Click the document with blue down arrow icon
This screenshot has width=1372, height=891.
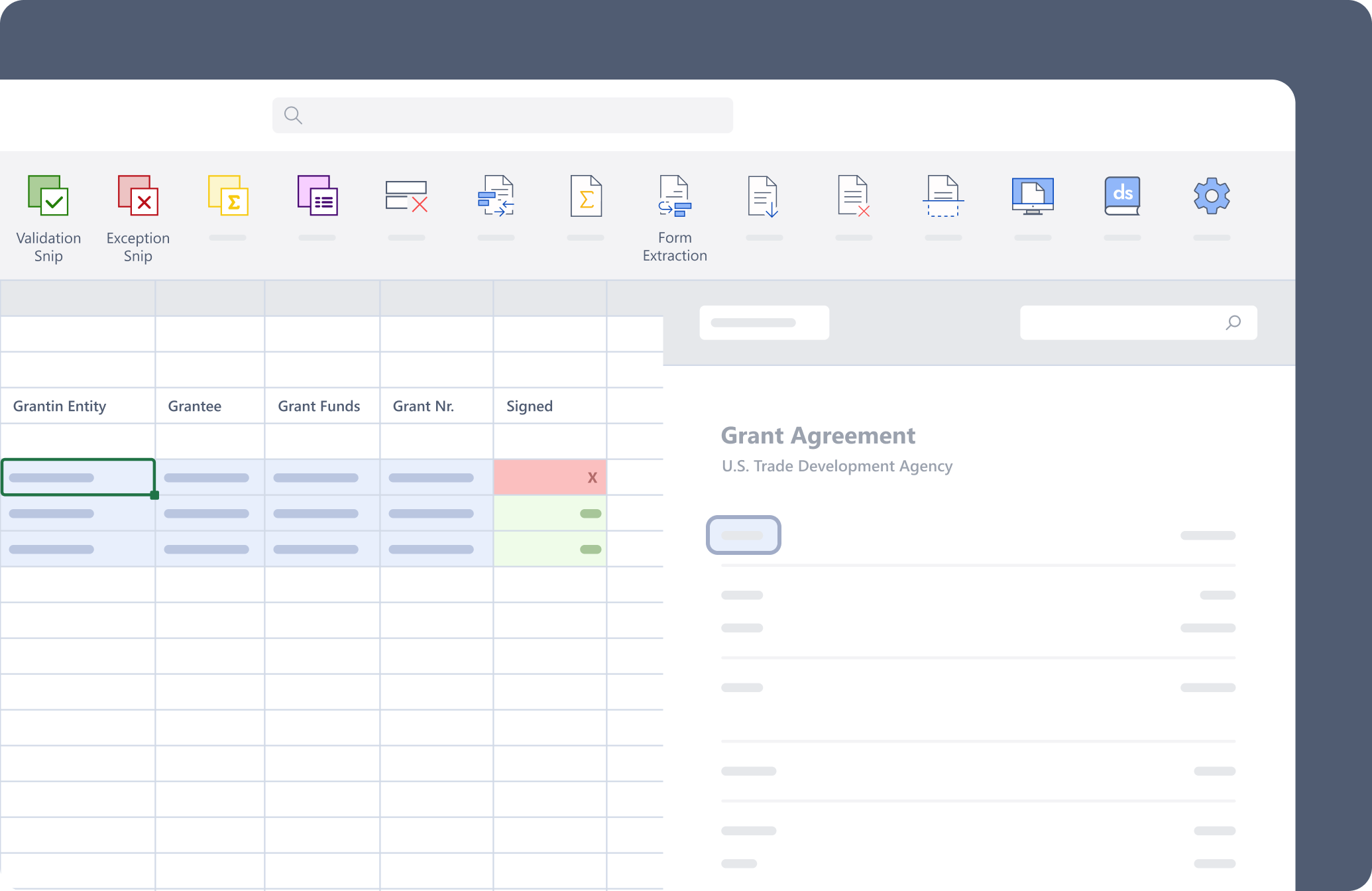764,196
